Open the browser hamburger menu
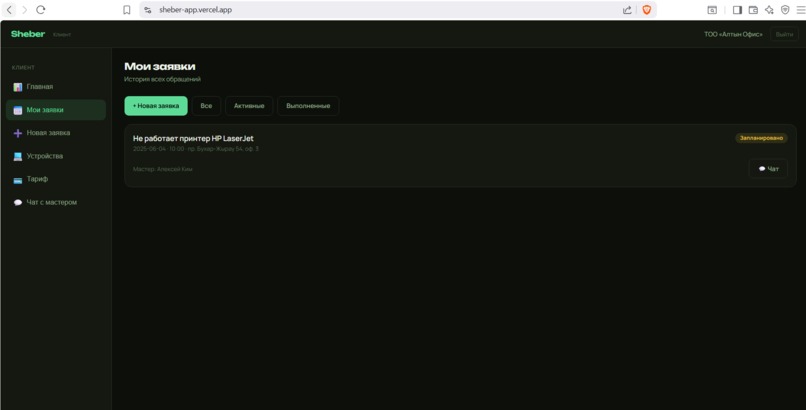Viewport: 806px width, 410px height. click(800, 10)
